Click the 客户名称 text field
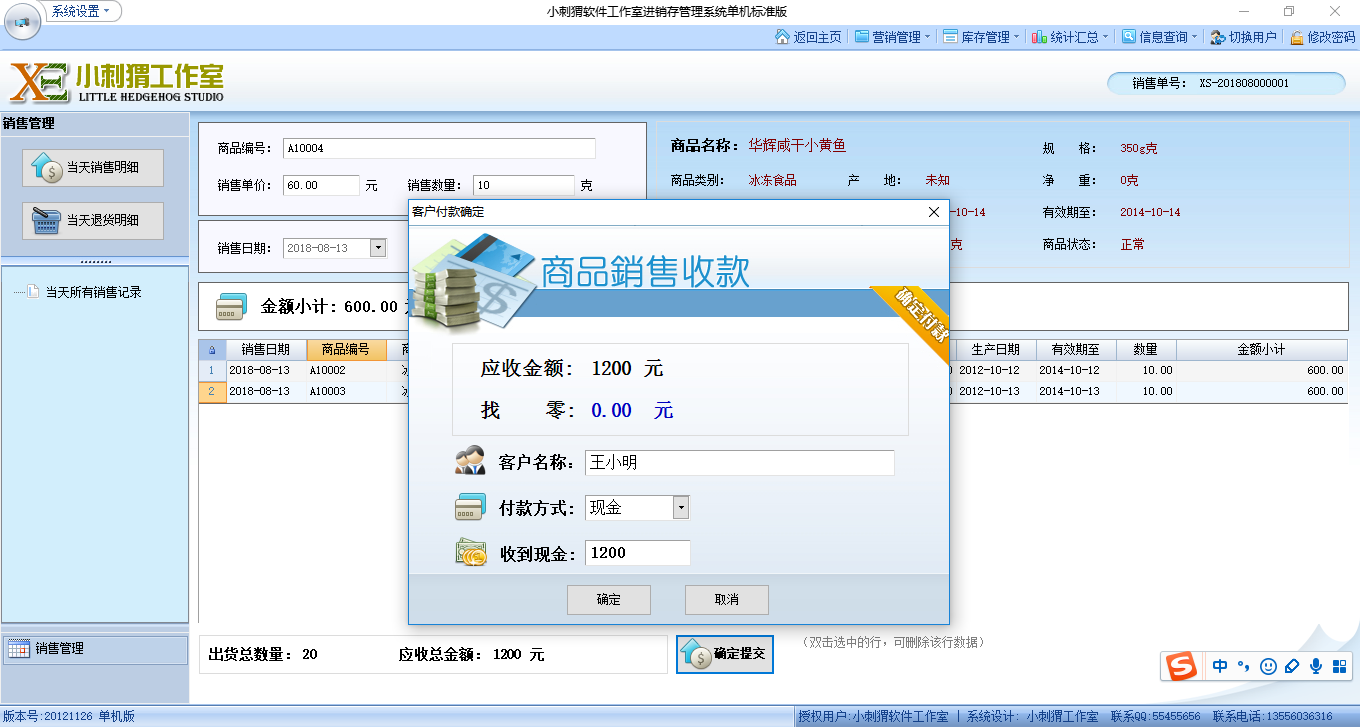The height and width of the screenshot is (728, 1360). [738, 463]
